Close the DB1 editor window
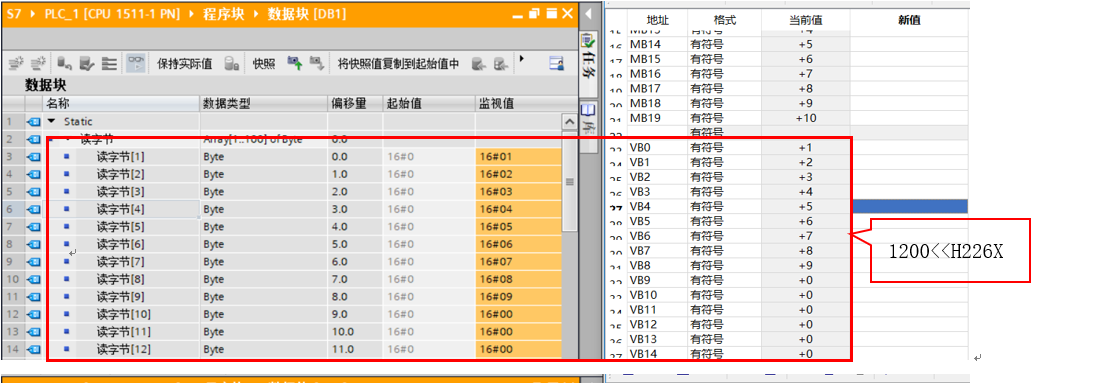This screenshot has width=1101, height=383. [567, 13]
